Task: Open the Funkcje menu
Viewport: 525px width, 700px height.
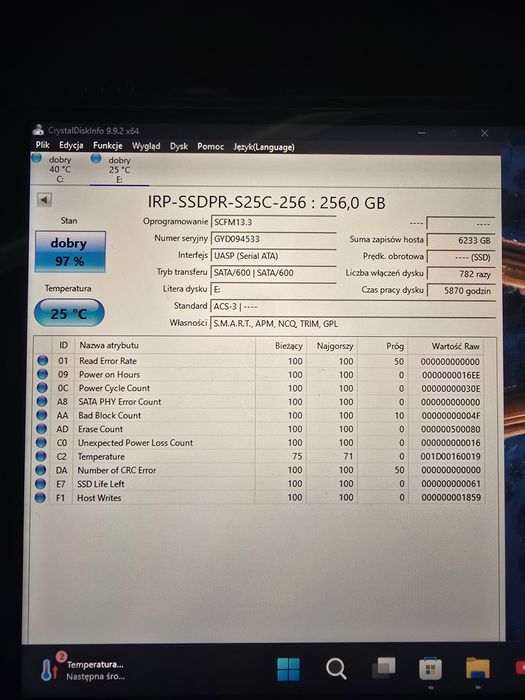Action: [108, 146]
